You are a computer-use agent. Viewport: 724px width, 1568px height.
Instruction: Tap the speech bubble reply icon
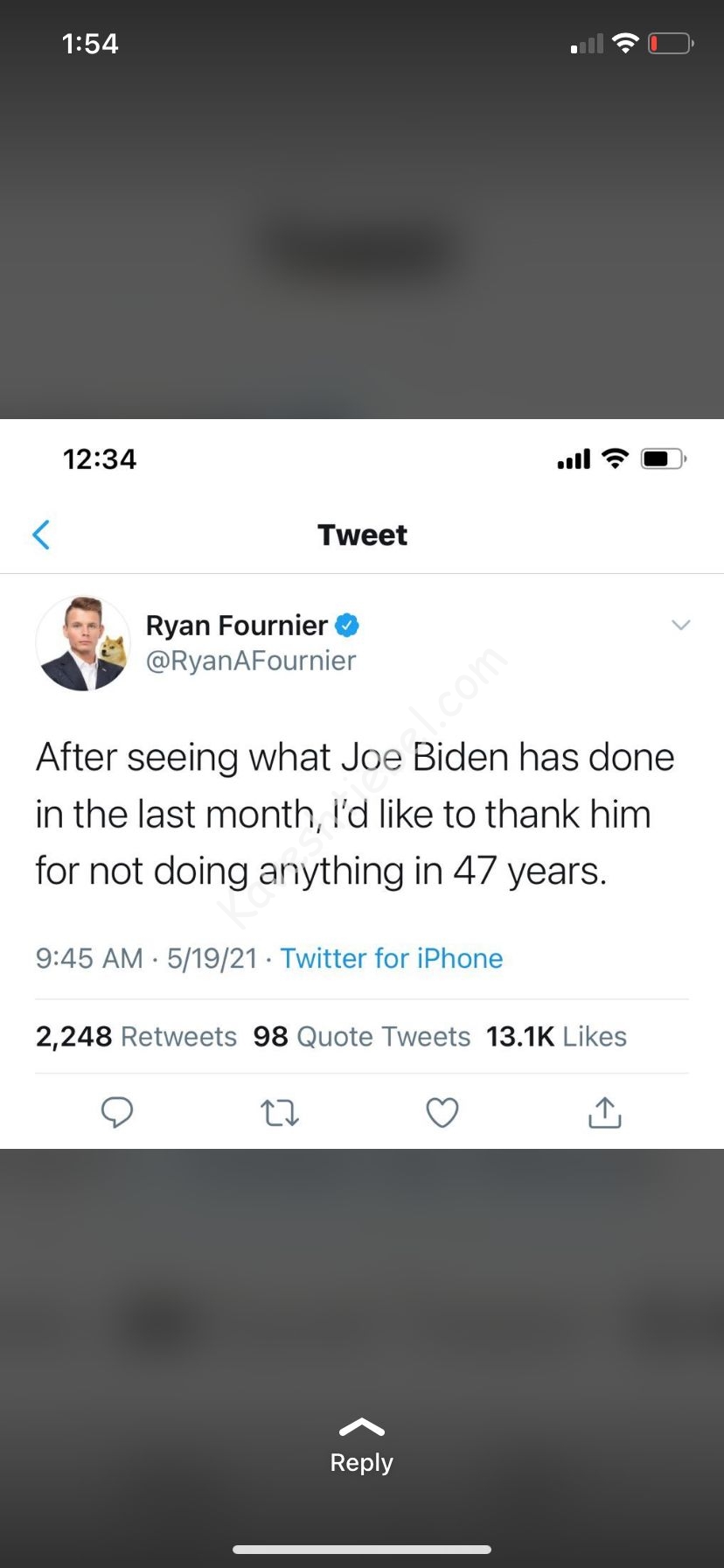(117, 1112)
